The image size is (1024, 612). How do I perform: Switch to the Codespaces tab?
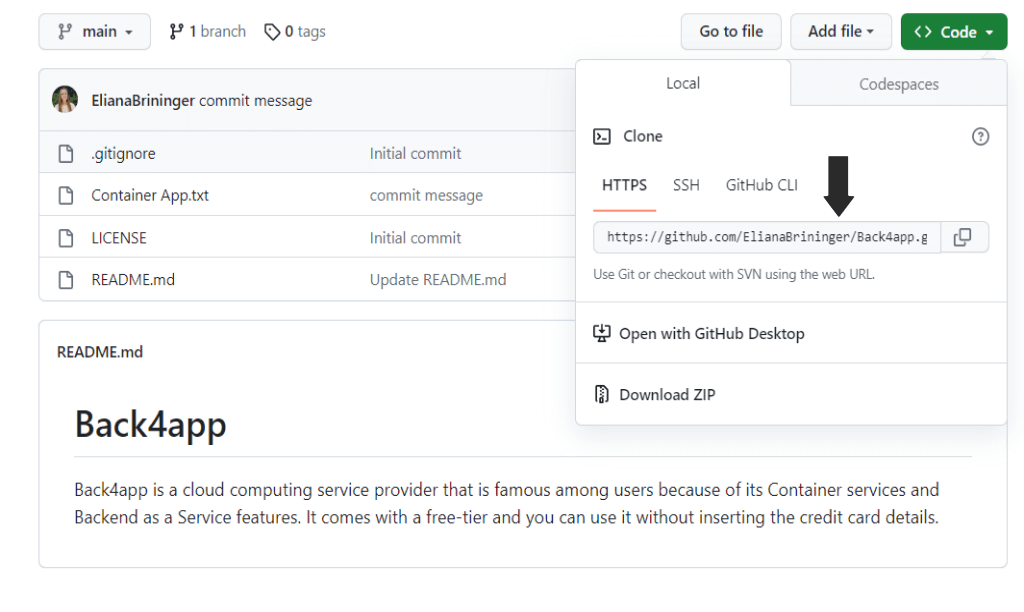tap(899, 84)
